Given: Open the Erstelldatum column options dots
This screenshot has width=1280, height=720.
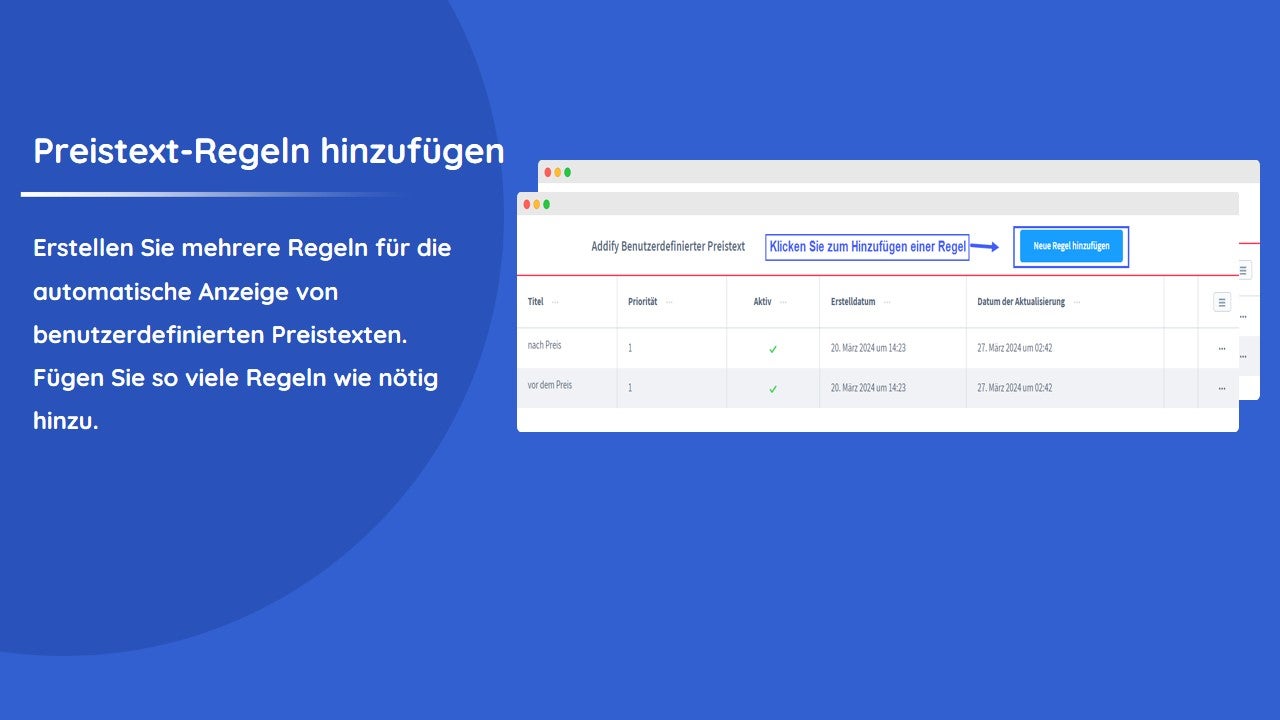Looking at the screenshot, I should pyautogui.click(x=887, y=302).
